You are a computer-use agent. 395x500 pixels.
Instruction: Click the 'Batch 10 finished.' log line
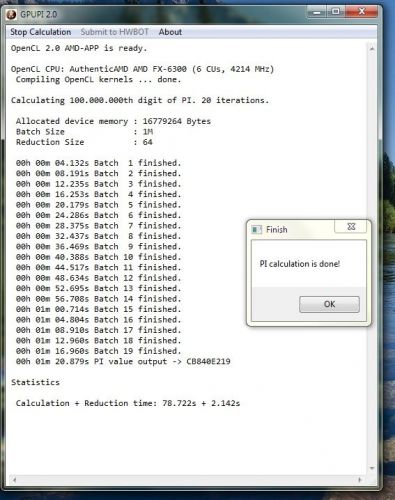[x=98, y=257]
